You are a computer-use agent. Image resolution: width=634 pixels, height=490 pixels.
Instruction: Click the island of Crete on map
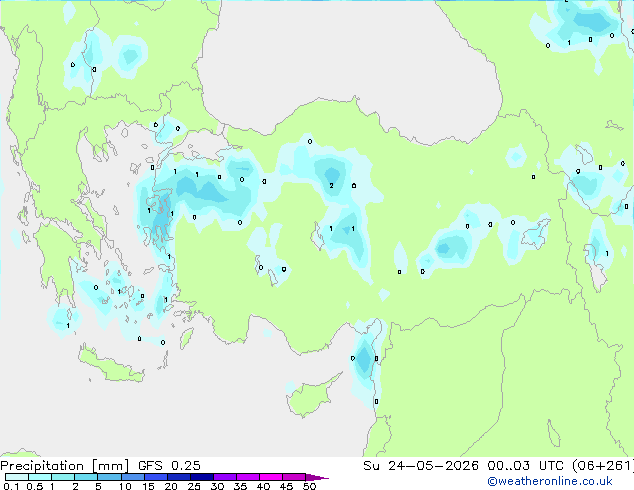[x=110, y=366]
